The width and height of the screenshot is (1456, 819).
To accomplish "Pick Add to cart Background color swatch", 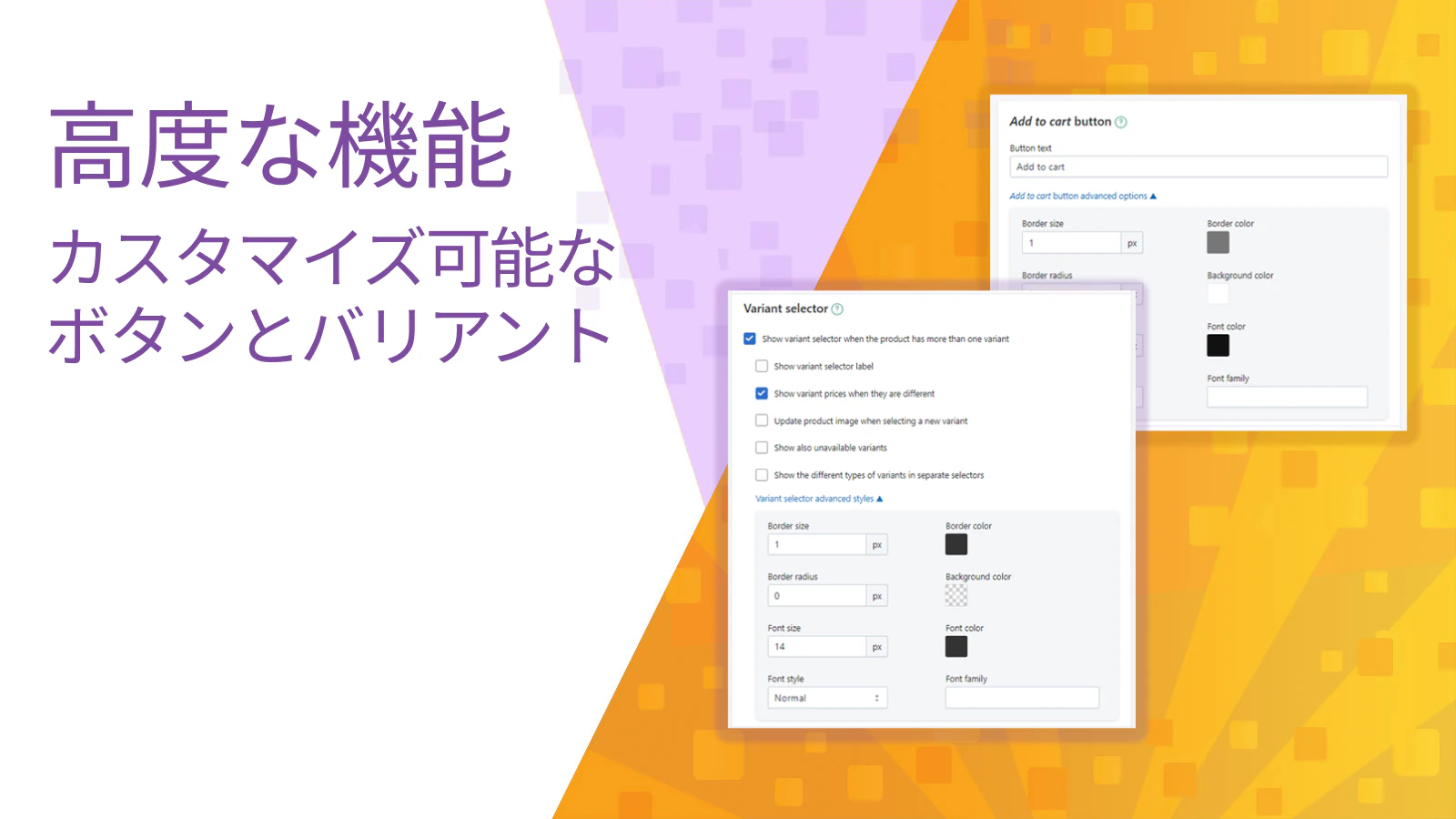I will 1218,294.
